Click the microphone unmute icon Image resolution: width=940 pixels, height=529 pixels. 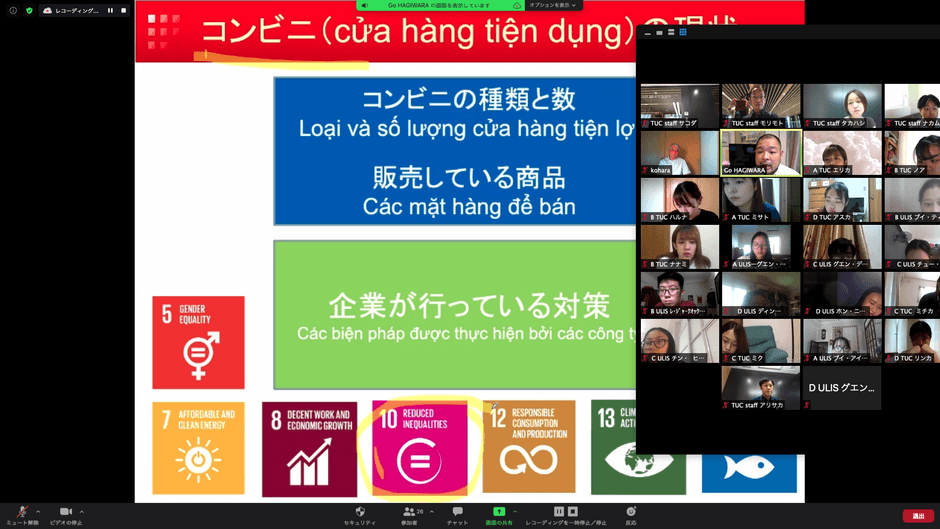(x=22, y=512)
